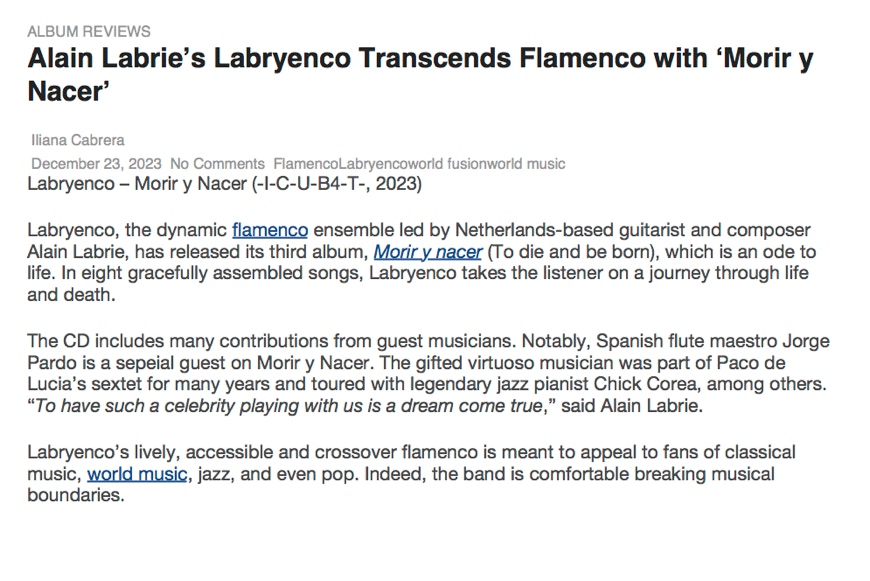Open the No Comments link
870x581 pixels.
click(217, 163)
